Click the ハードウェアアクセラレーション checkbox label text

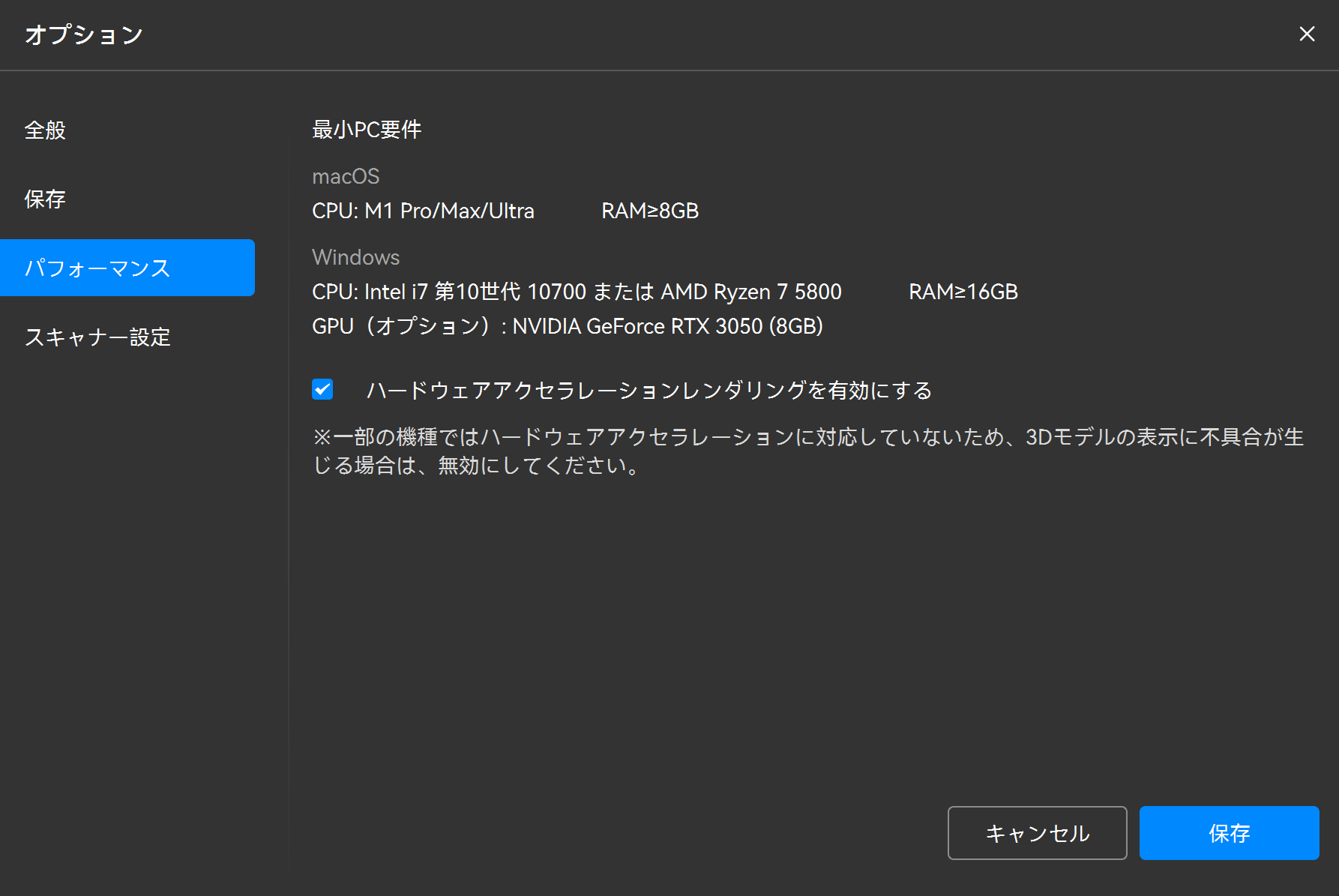[x=649, y=391]
